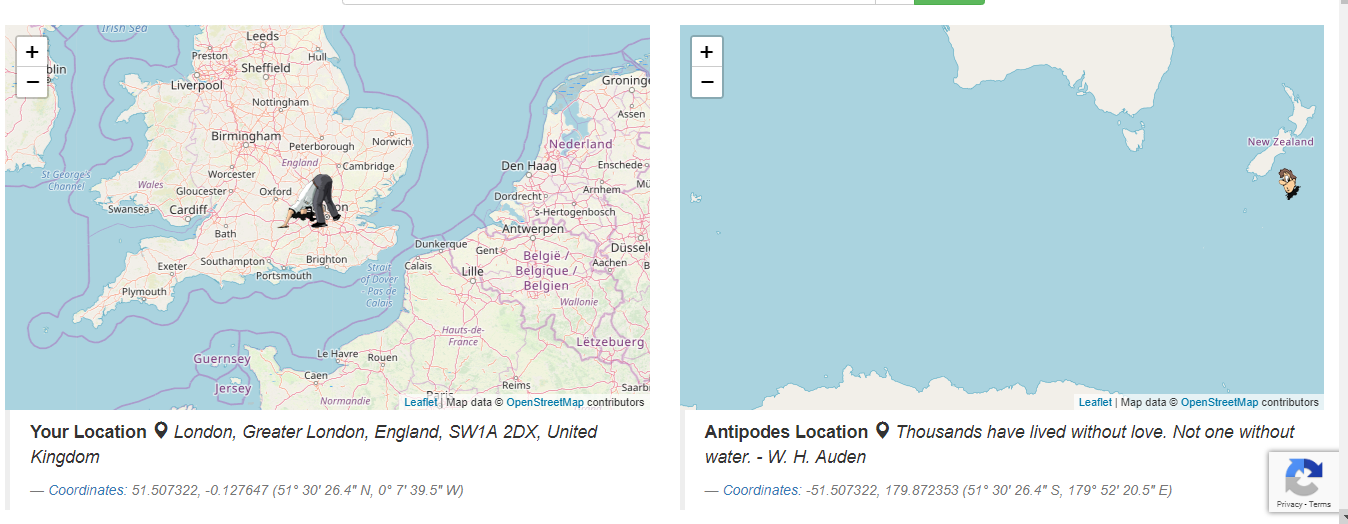Click the Norwich label on the map
1348x524 pixels.
pyautogui.click(x=391, y=141)
